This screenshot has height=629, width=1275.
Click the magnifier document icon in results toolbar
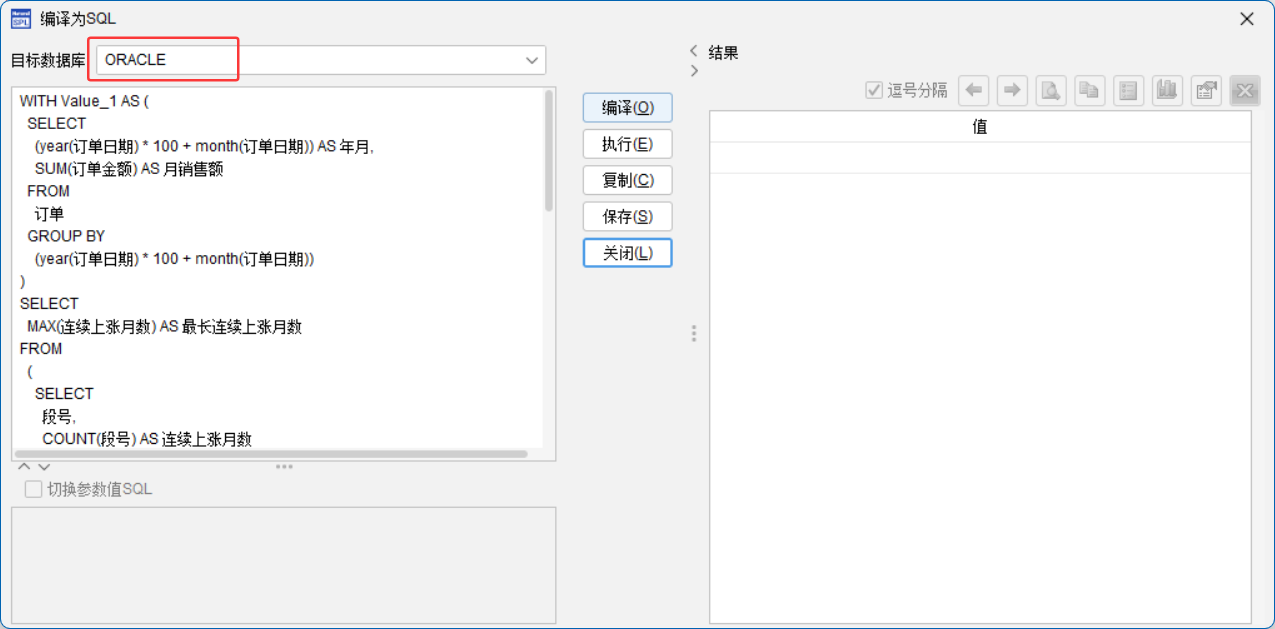click(1051, 91)
